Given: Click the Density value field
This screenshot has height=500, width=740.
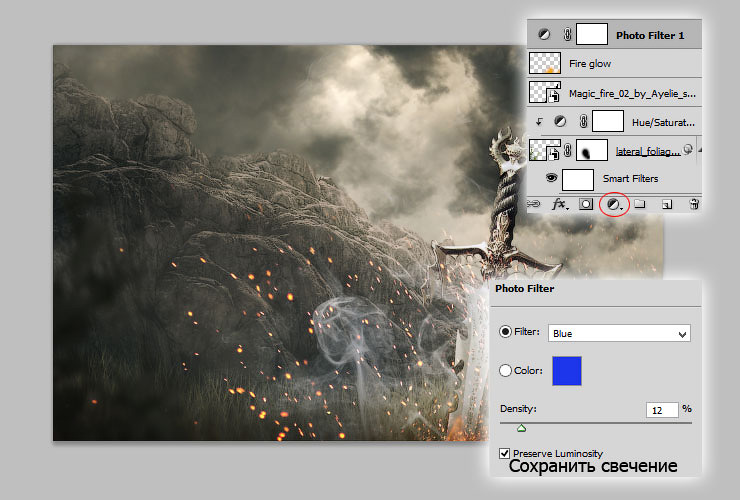Looking at the screenshot, I should [662, 410].
